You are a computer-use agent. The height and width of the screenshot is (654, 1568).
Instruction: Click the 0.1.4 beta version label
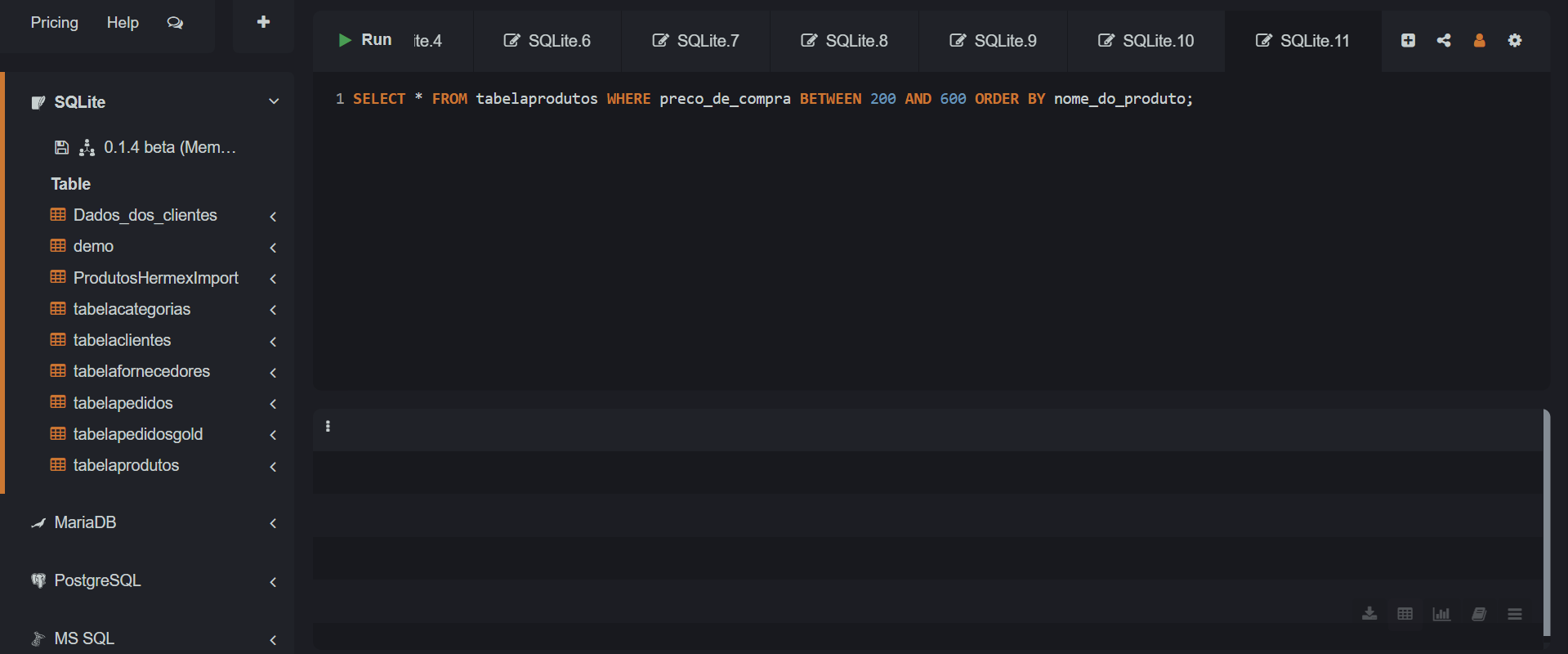pos(170,147)
